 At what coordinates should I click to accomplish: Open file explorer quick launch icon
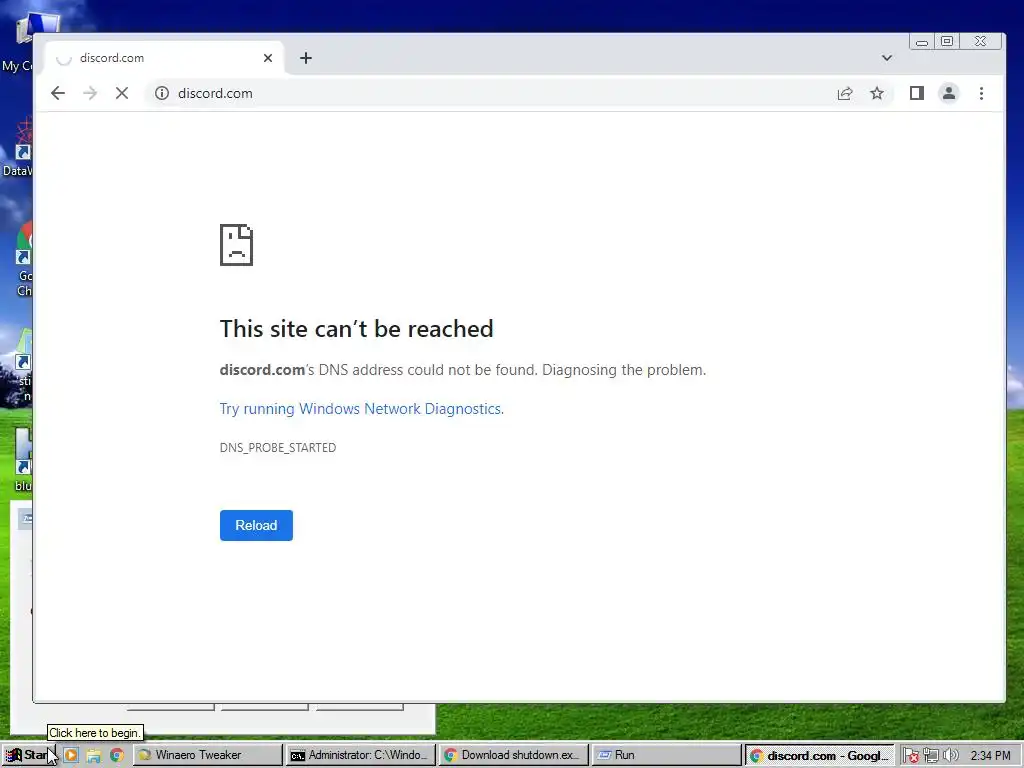pyautogui.click(x=94, y=756)
